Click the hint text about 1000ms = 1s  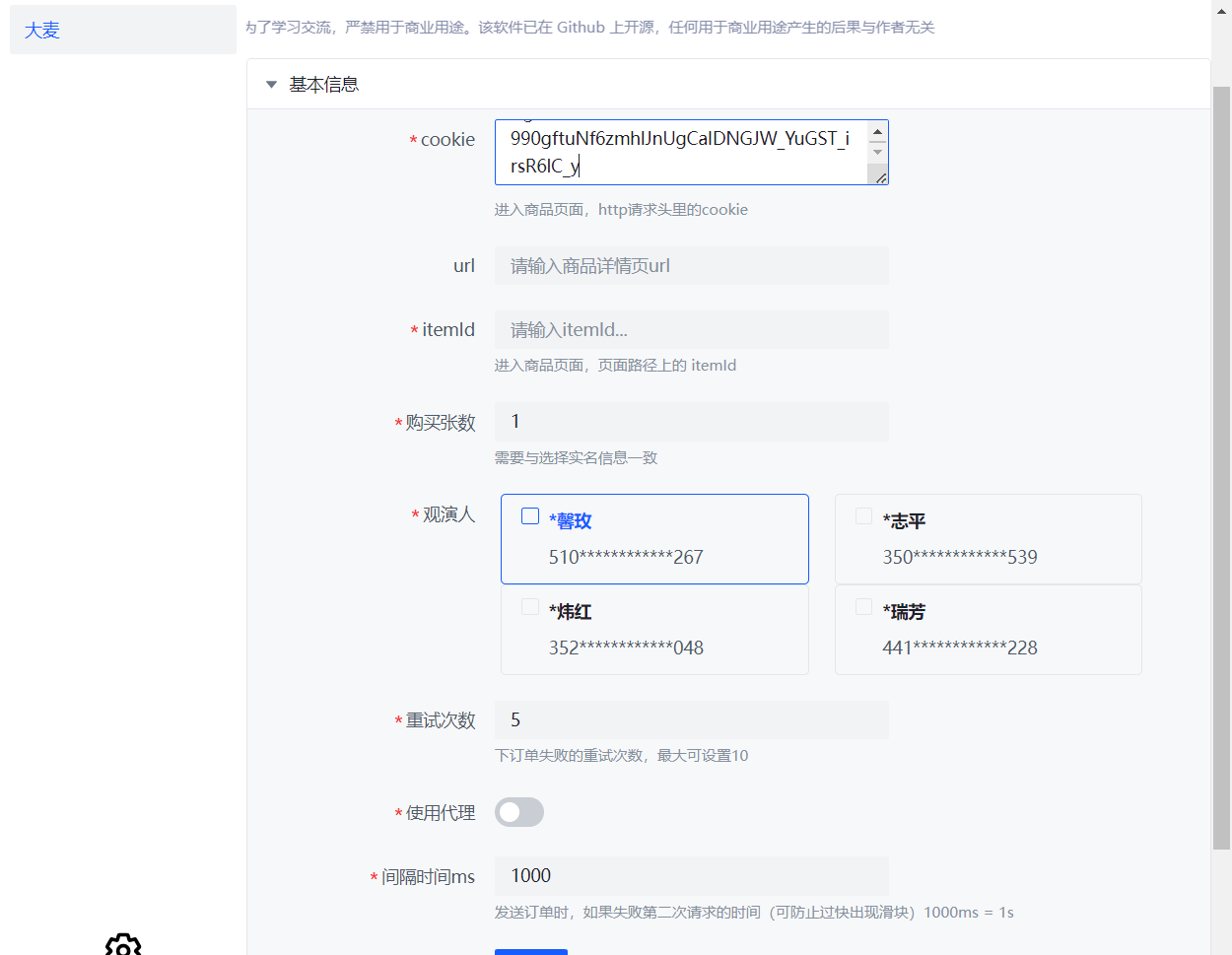pos(754,913)
